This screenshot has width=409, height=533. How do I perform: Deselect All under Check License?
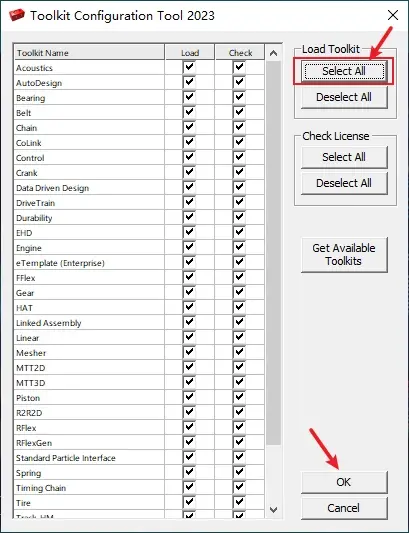tap(344, 183)
